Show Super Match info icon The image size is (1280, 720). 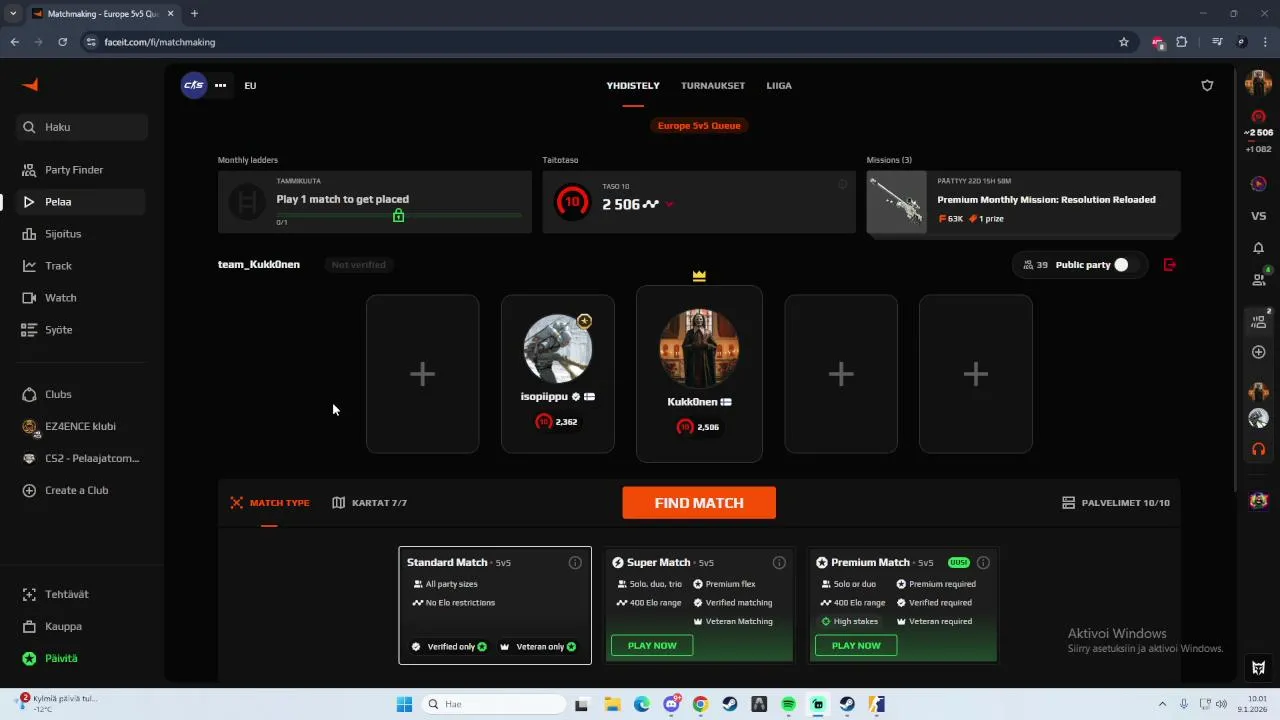(779, 563)
